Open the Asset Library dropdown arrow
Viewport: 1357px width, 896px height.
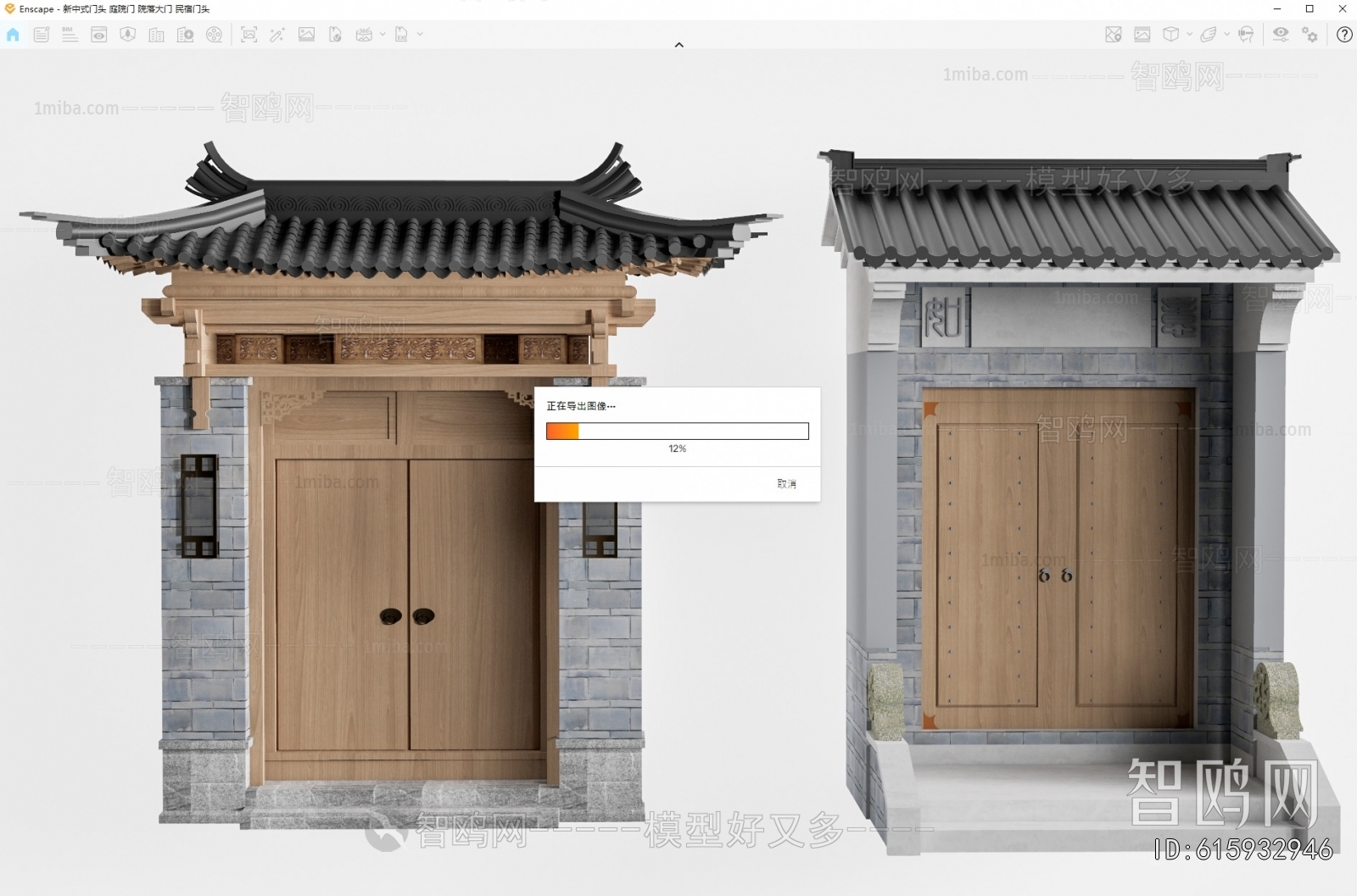[x=1189, y=35]
